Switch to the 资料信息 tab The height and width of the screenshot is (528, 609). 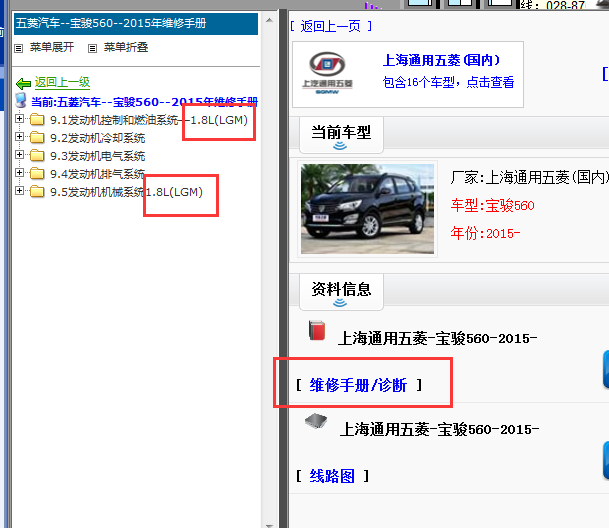[341, 292]
